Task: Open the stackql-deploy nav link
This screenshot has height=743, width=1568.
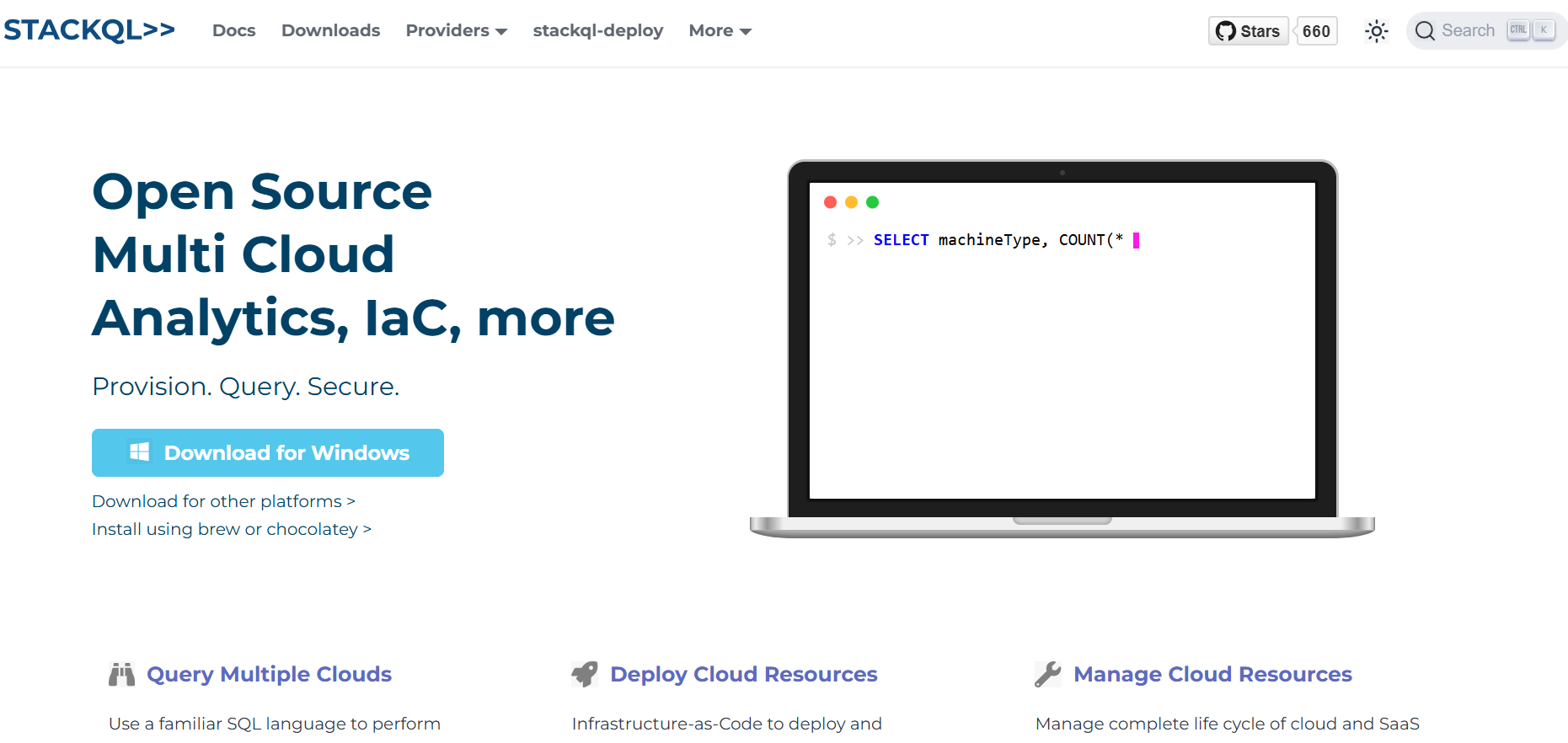Action: click(597, 30)
